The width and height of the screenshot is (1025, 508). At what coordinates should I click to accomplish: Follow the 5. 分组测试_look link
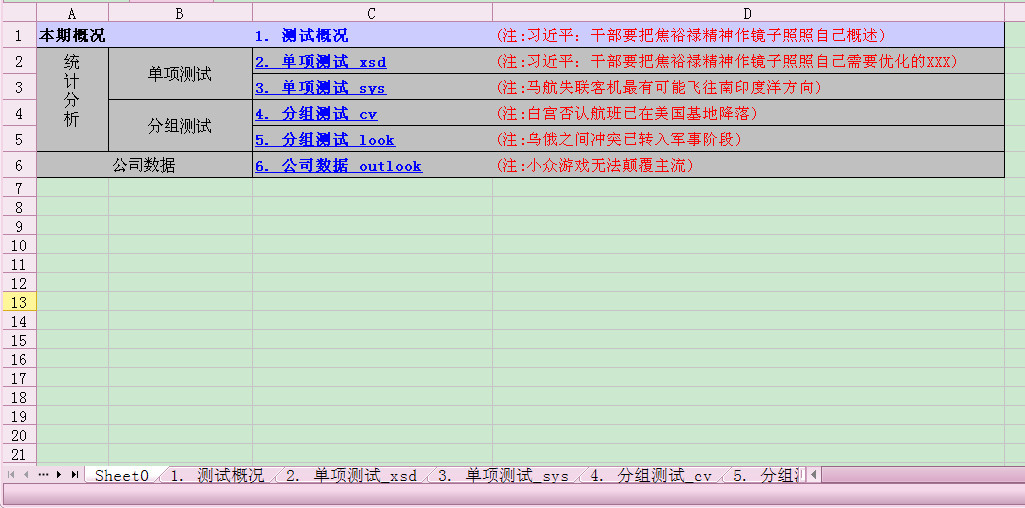click(325, 141)
